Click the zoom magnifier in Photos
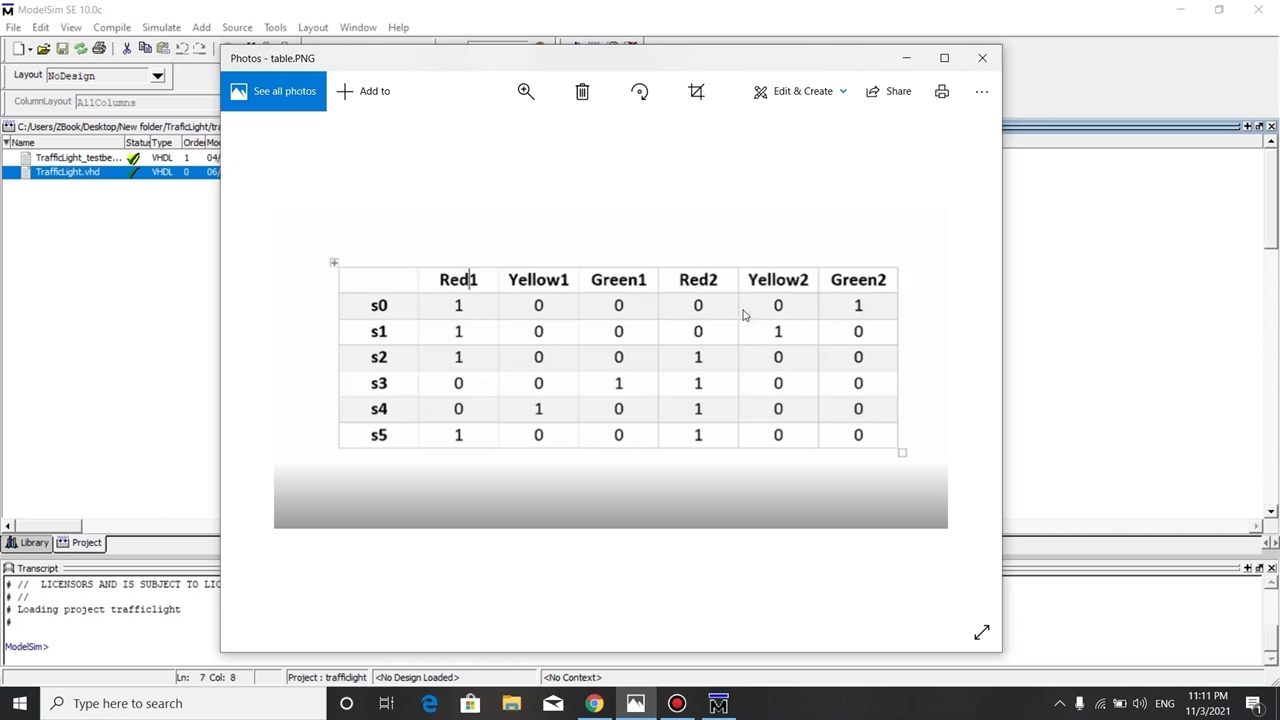The height and width of the screenshot is (720, 1280). click(x=526, y=91)
